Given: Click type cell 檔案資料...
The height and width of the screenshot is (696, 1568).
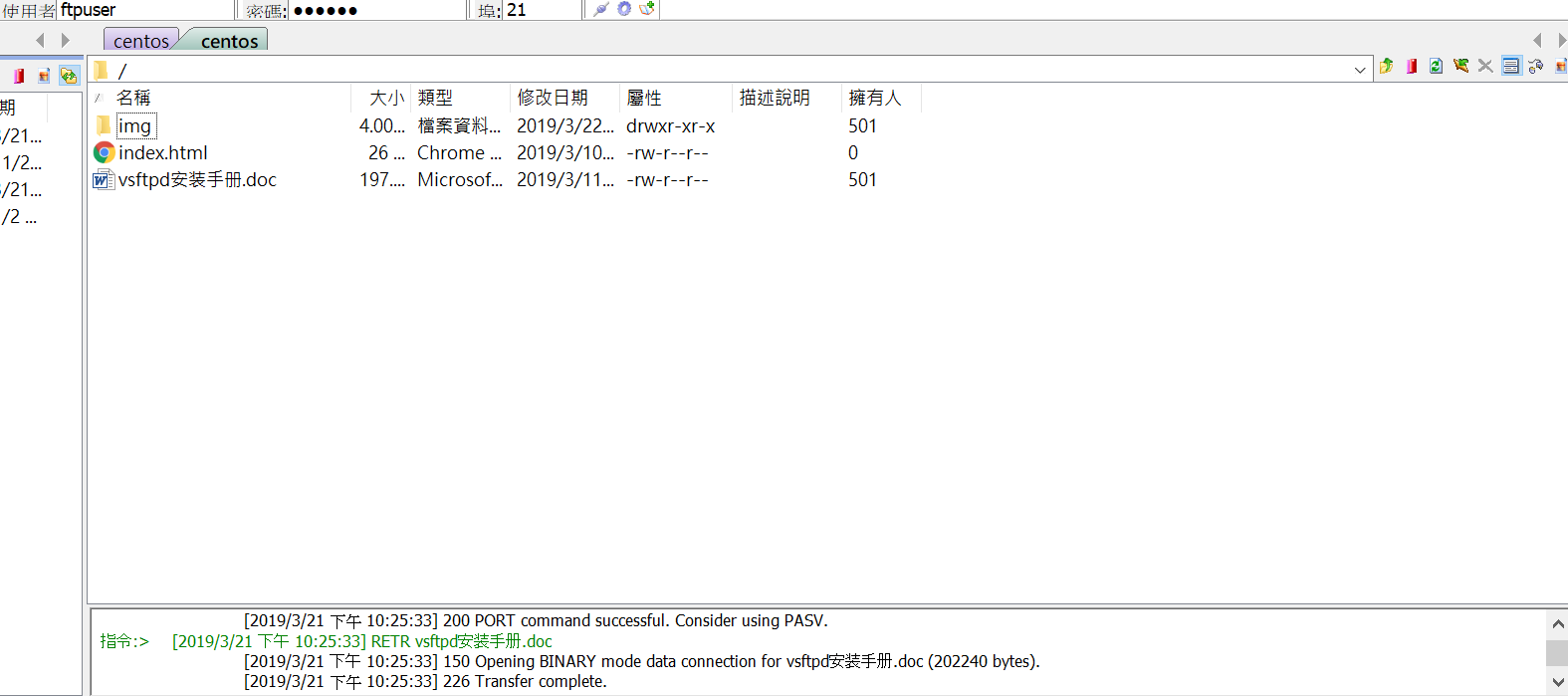Looking at the screenshot, I should pos(459,125).
